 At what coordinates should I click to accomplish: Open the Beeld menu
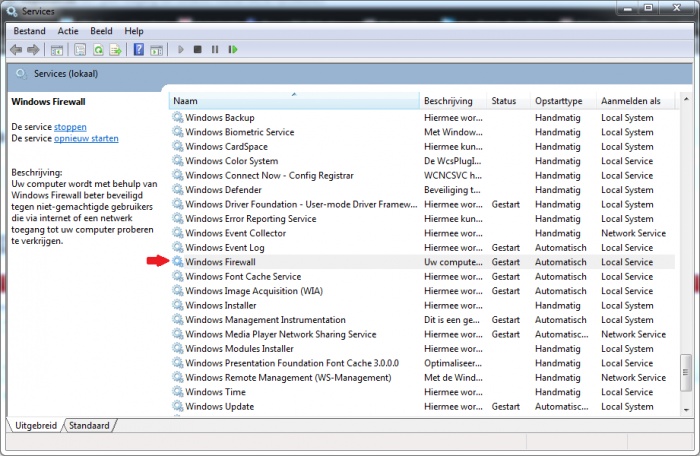(x=101, y=31)
